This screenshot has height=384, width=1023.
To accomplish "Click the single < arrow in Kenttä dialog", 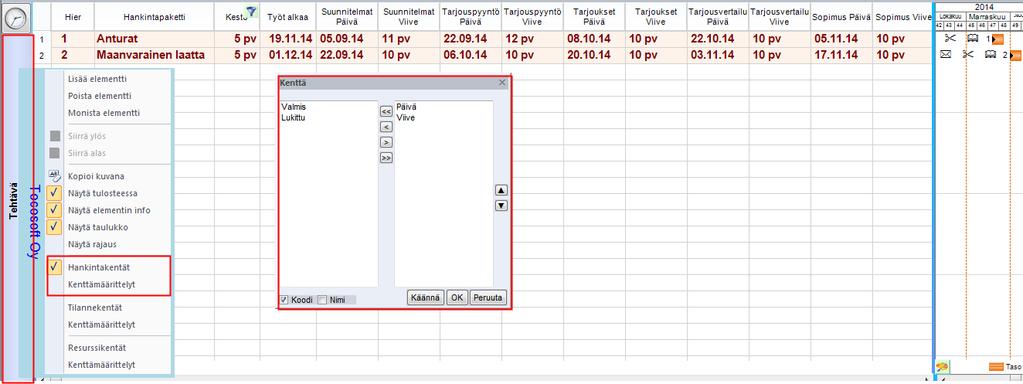I will 386,126.
